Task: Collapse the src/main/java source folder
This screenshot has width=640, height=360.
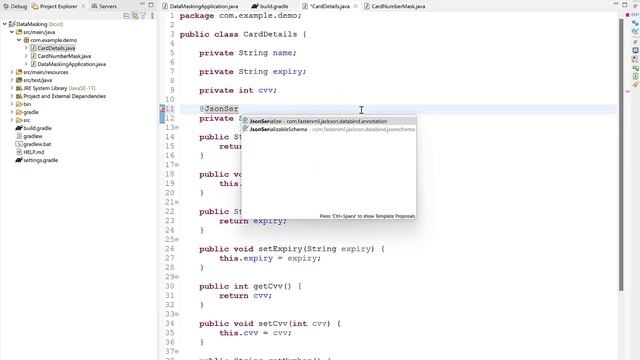Action: [12, 32]
